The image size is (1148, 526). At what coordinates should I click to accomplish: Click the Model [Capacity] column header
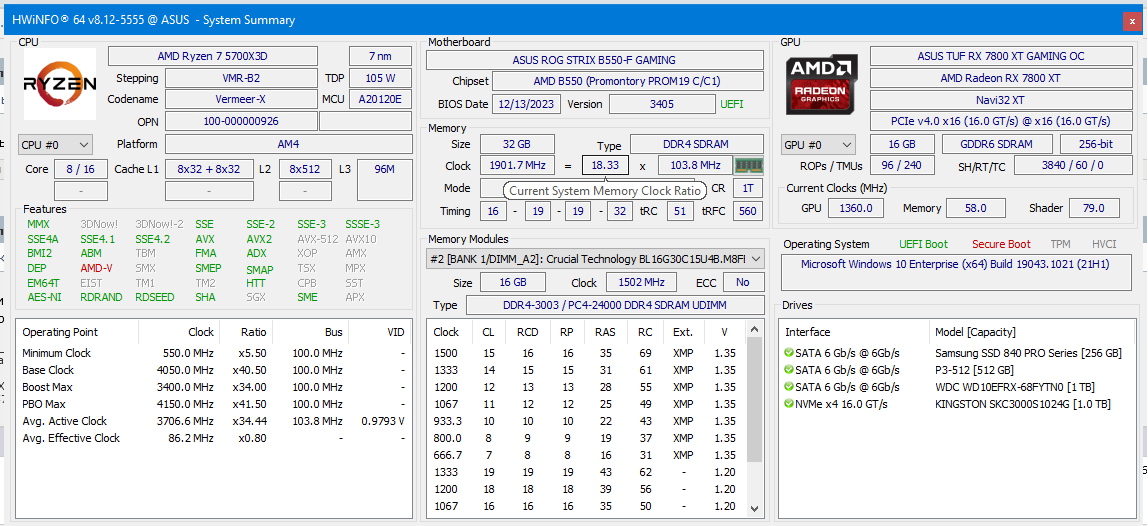pyautogui.click(x=975, y=332)
